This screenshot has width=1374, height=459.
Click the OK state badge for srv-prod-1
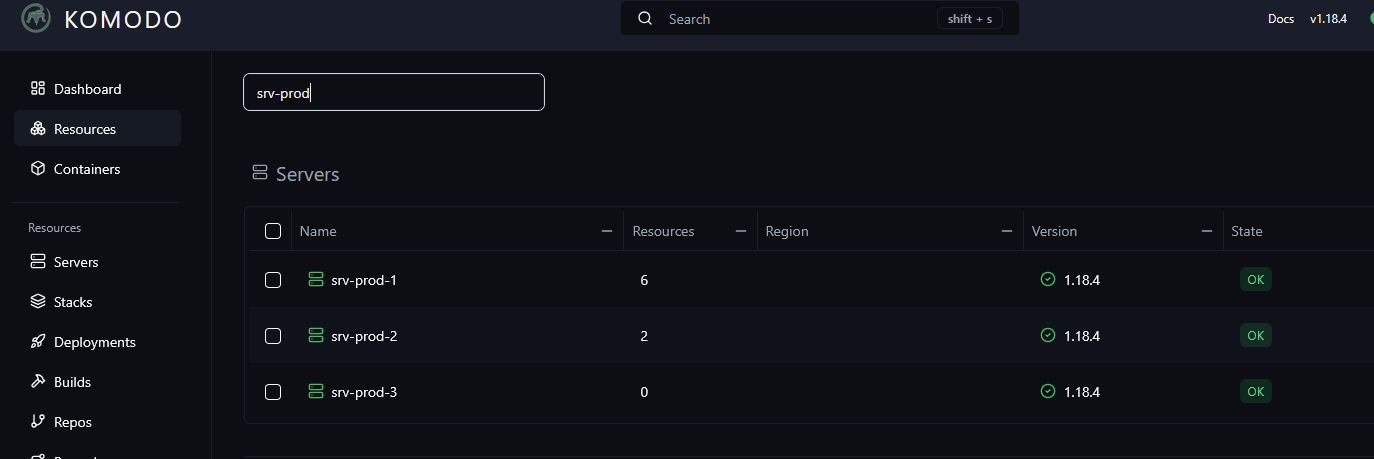click(1256, 280)
